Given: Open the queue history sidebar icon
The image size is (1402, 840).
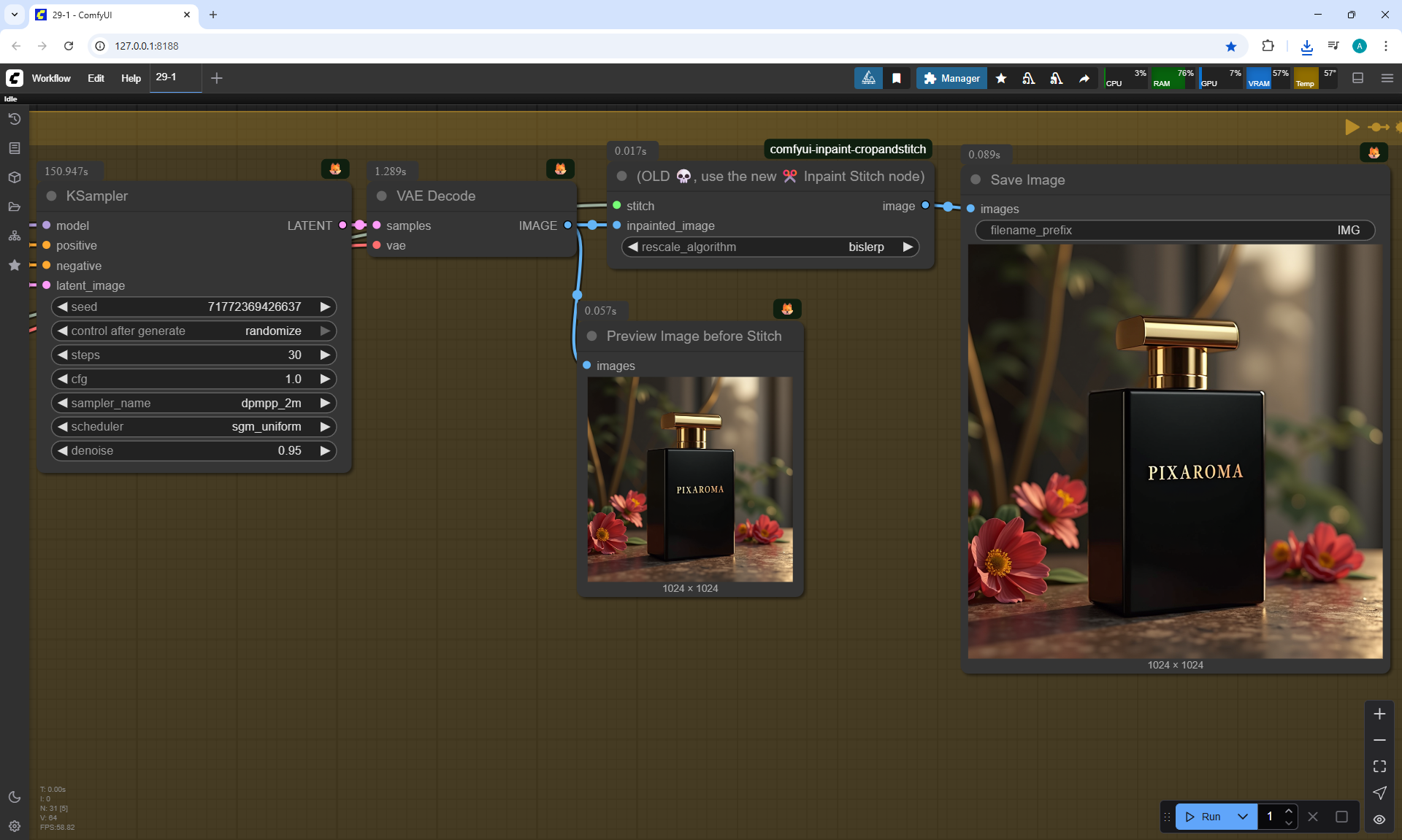Looking at the screenshot, I should (x=14, y=119).
